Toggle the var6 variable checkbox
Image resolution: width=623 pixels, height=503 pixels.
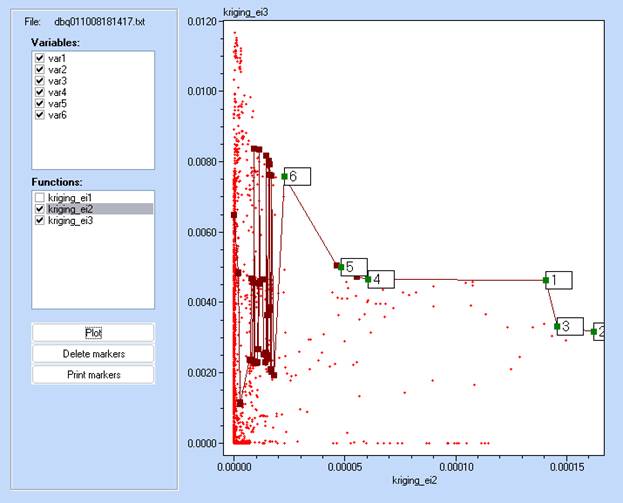[x=40, y=115]
